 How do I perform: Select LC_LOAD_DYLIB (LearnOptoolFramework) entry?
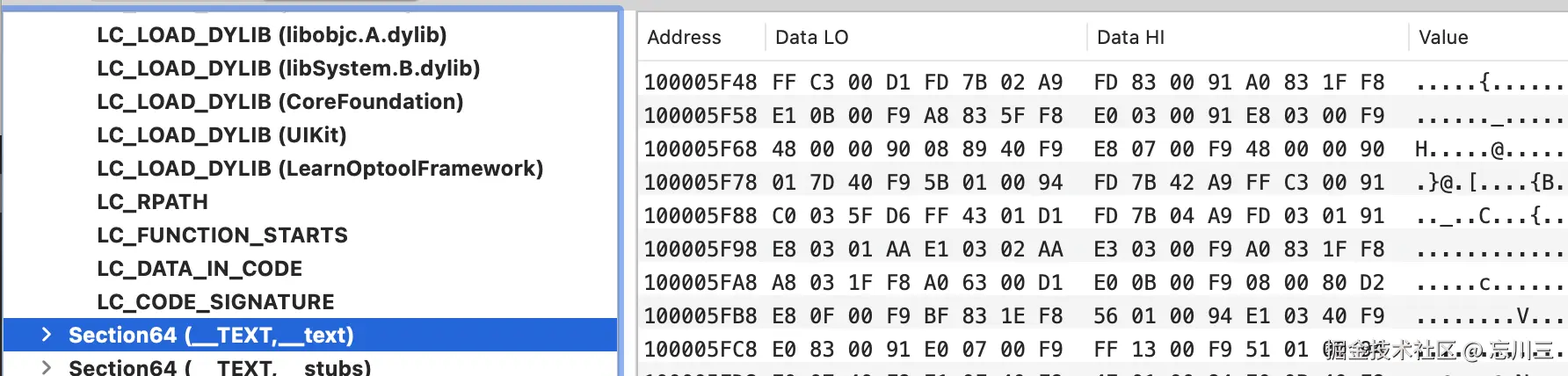point(320,169)
